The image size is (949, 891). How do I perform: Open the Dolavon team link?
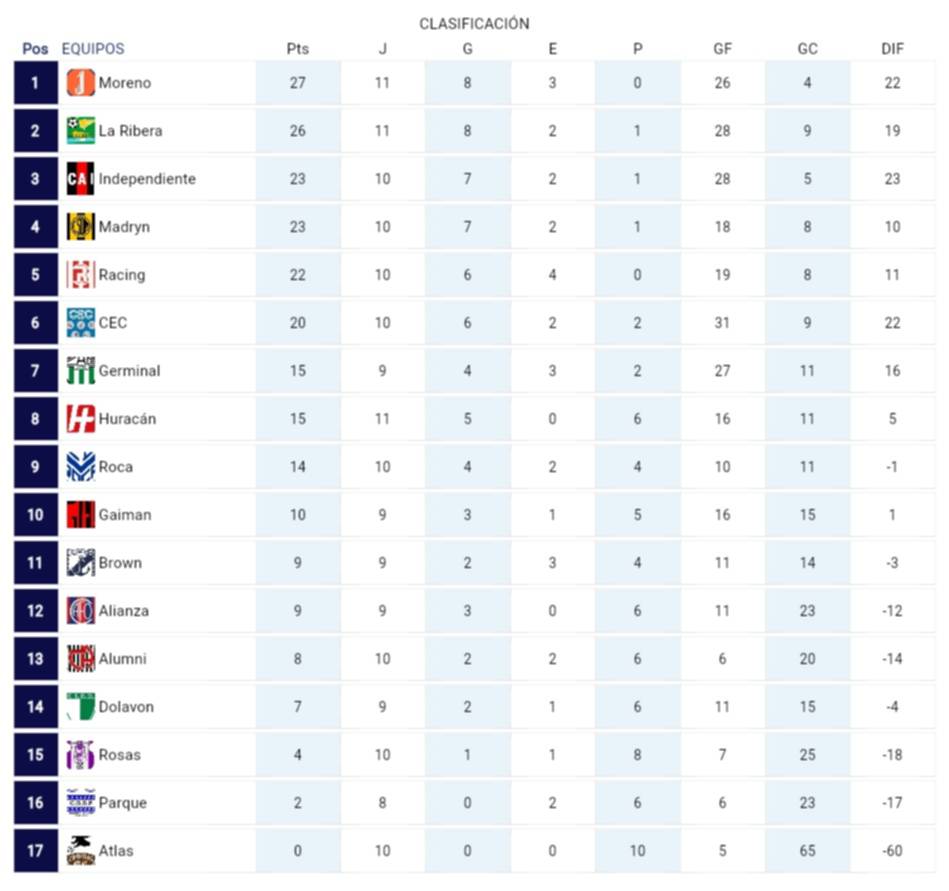tap(126, 707)
